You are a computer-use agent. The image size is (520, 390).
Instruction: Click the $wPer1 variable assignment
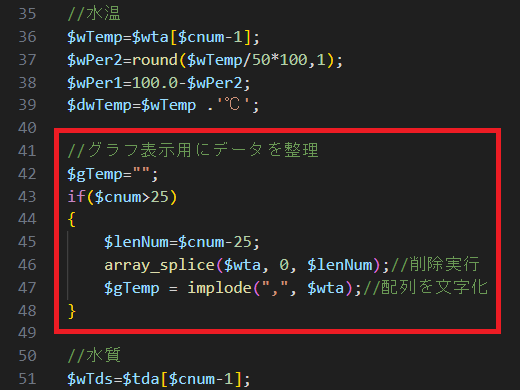95,83
